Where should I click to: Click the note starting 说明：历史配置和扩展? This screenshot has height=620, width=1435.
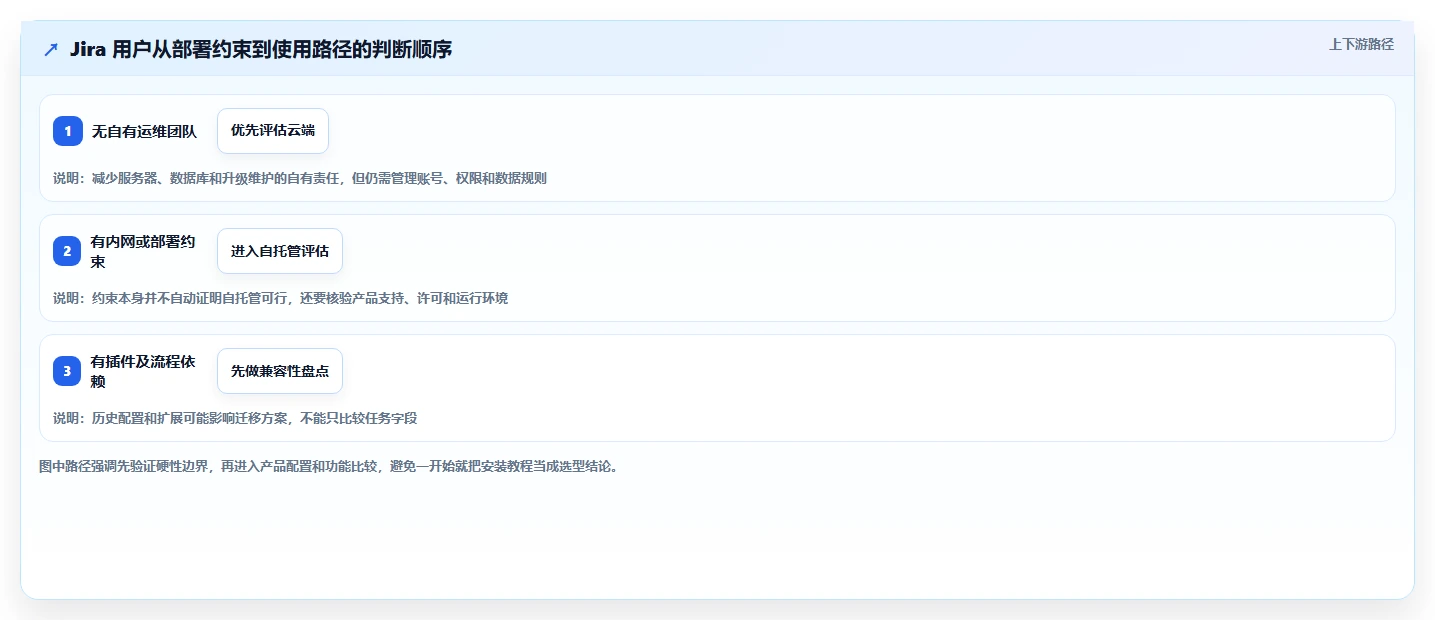pos(235,418)
